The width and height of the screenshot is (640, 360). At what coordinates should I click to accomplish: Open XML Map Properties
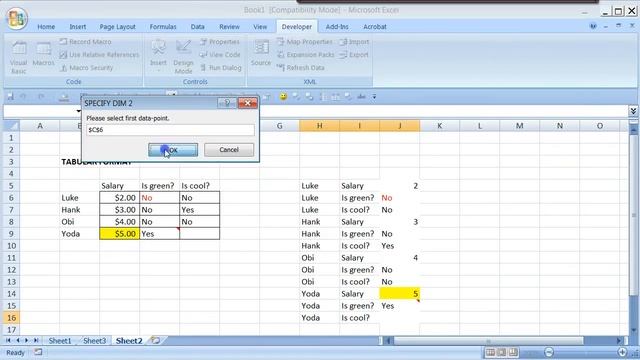coord(304,42)
